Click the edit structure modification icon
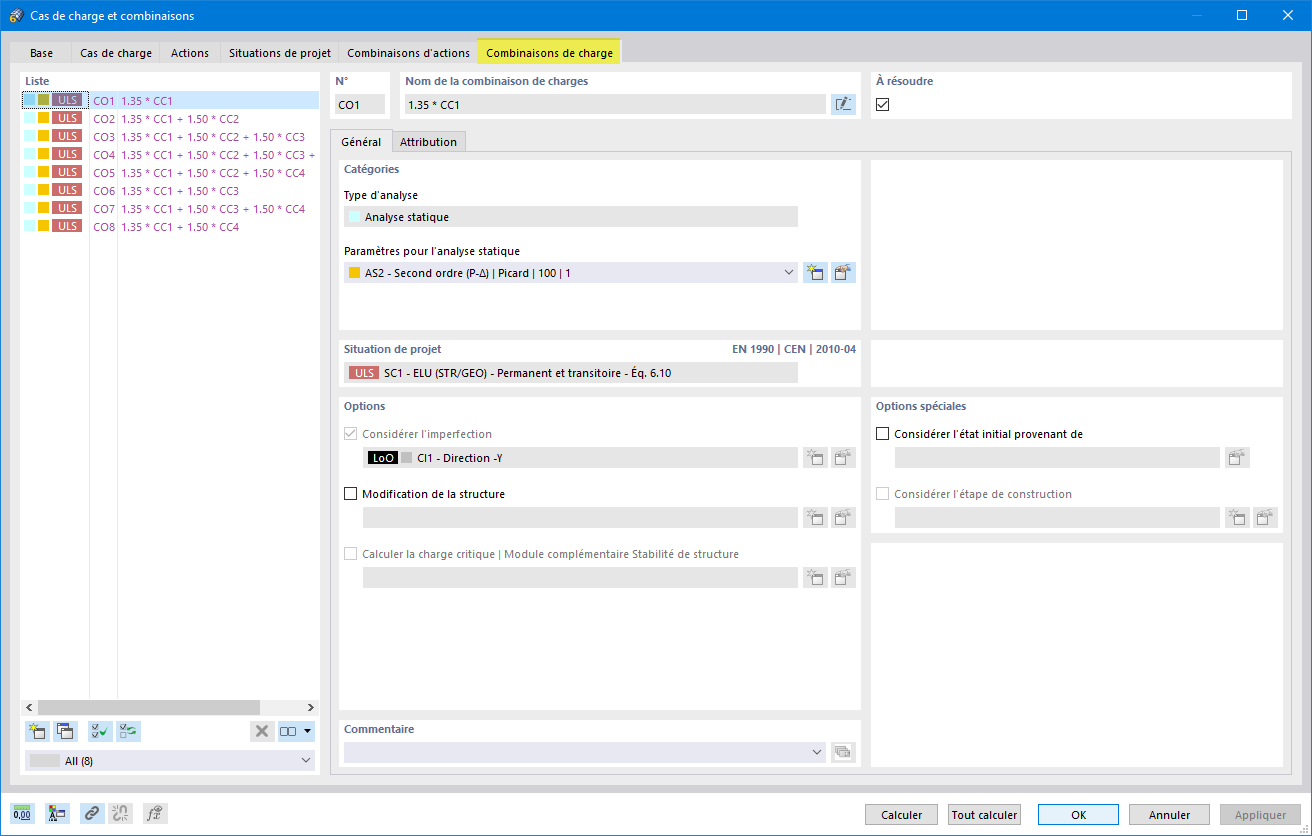This screenshot has height=836, width=1312. click(844, 517)
